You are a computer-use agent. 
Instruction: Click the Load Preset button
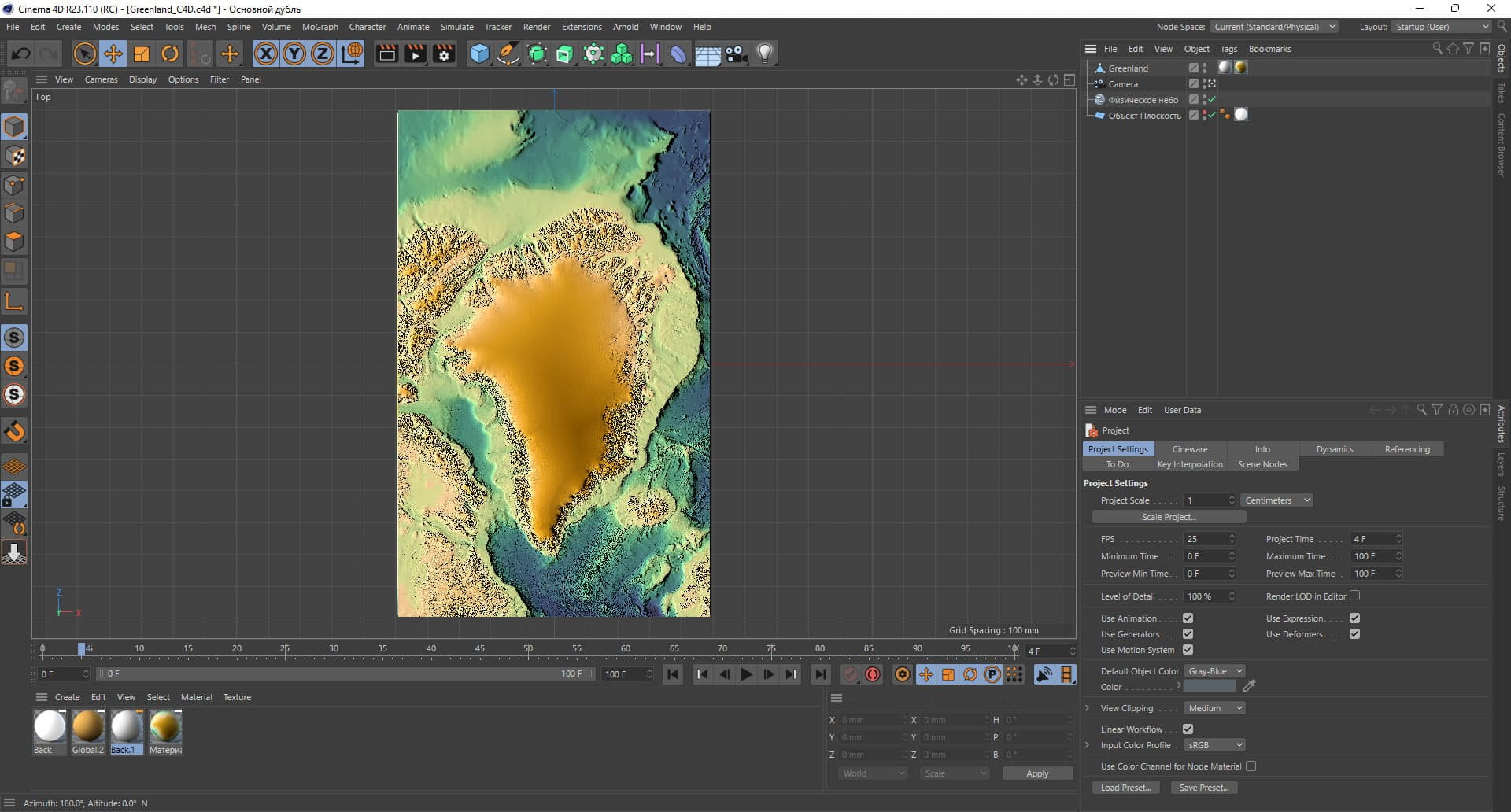pos(1125,788)
